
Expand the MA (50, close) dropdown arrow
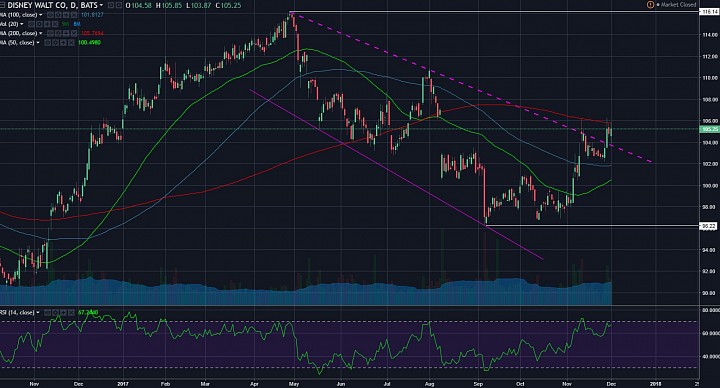click(x=38, y=42)
